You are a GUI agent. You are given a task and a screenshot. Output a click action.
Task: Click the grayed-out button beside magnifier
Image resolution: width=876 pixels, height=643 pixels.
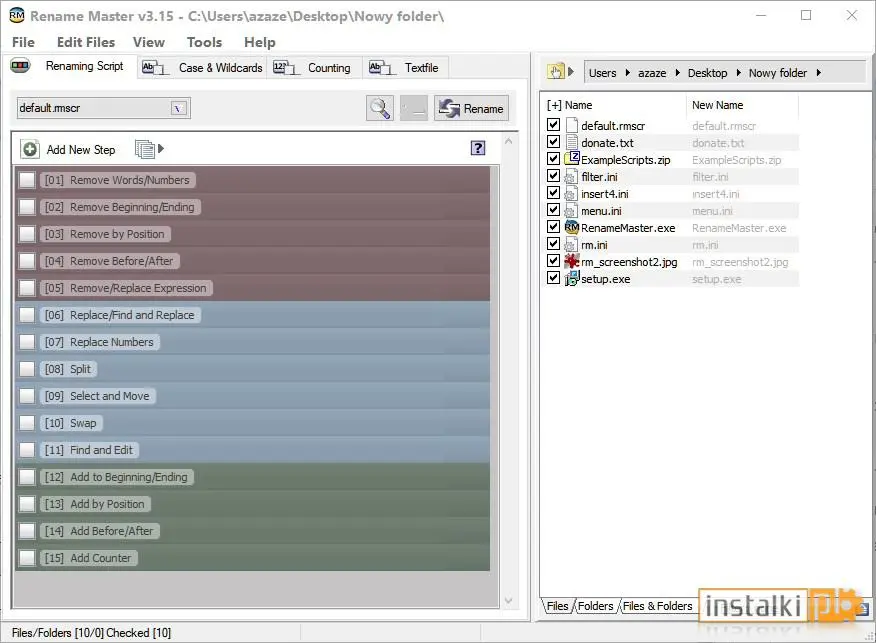click(x=414, y=108)
